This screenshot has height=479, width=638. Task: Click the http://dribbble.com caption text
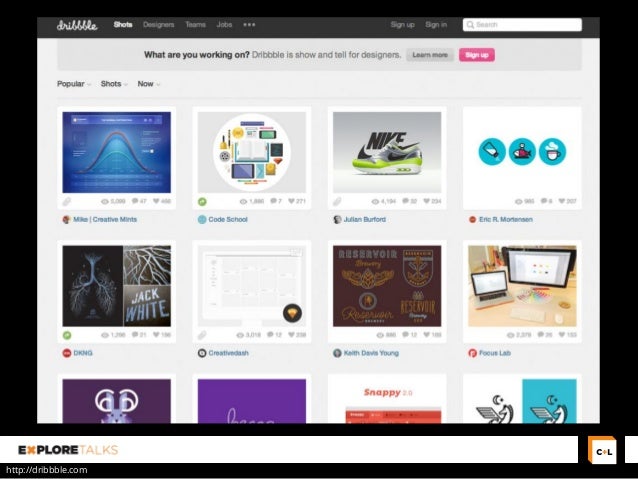(47, 470)
